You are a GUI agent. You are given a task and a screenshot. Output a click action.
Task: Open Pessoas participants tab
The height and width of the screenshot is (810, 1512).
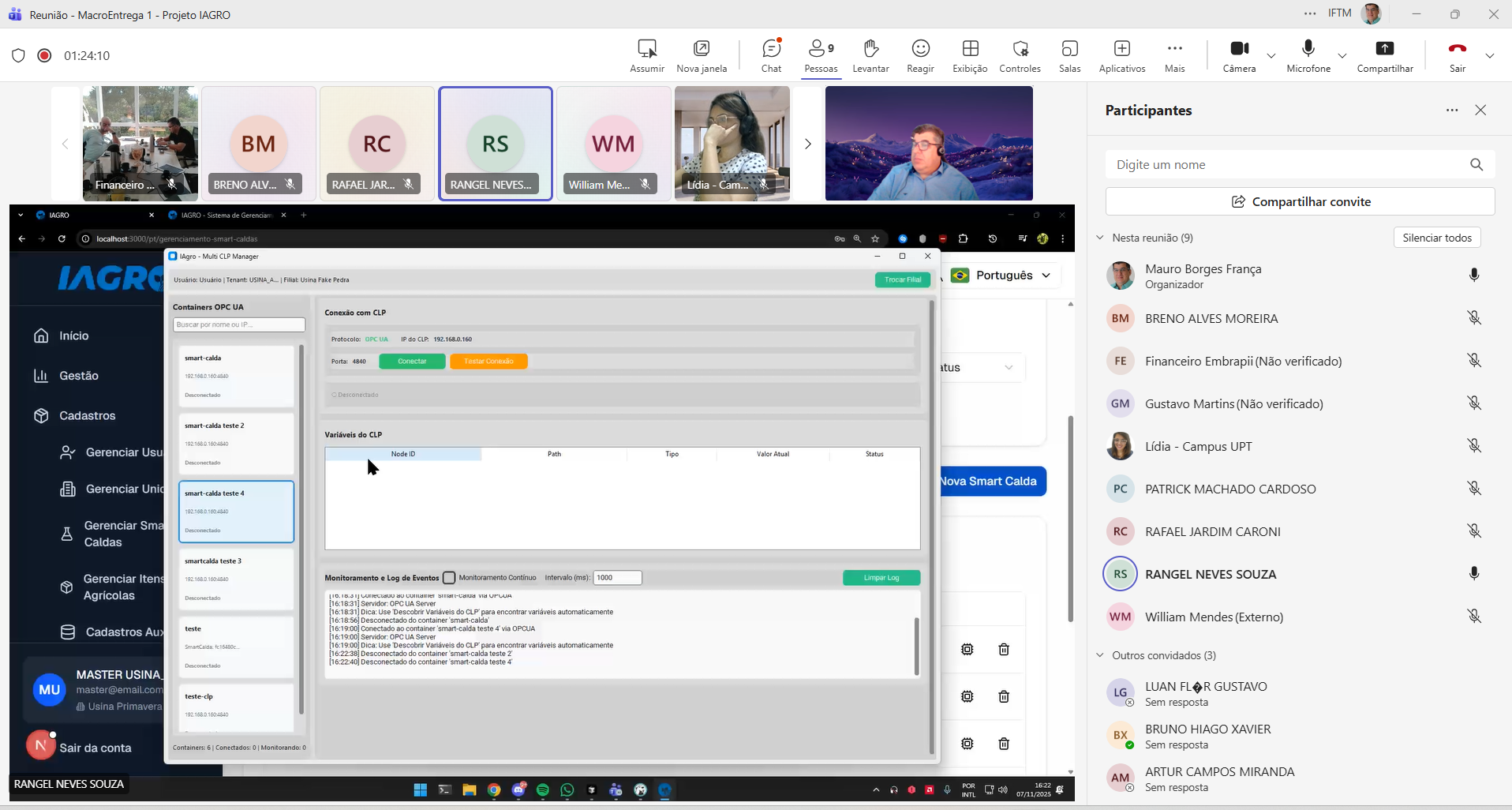pyautogui.click(x=821, y=49)
